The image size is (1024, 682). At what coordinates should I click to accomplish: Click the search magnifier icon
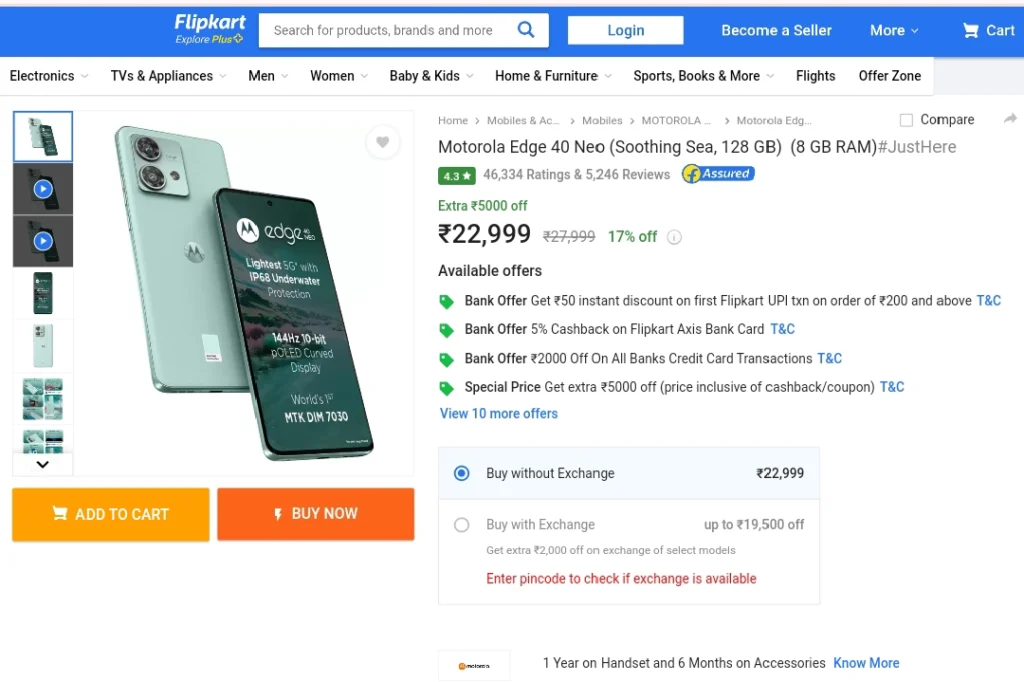click(x=526, y=29)
